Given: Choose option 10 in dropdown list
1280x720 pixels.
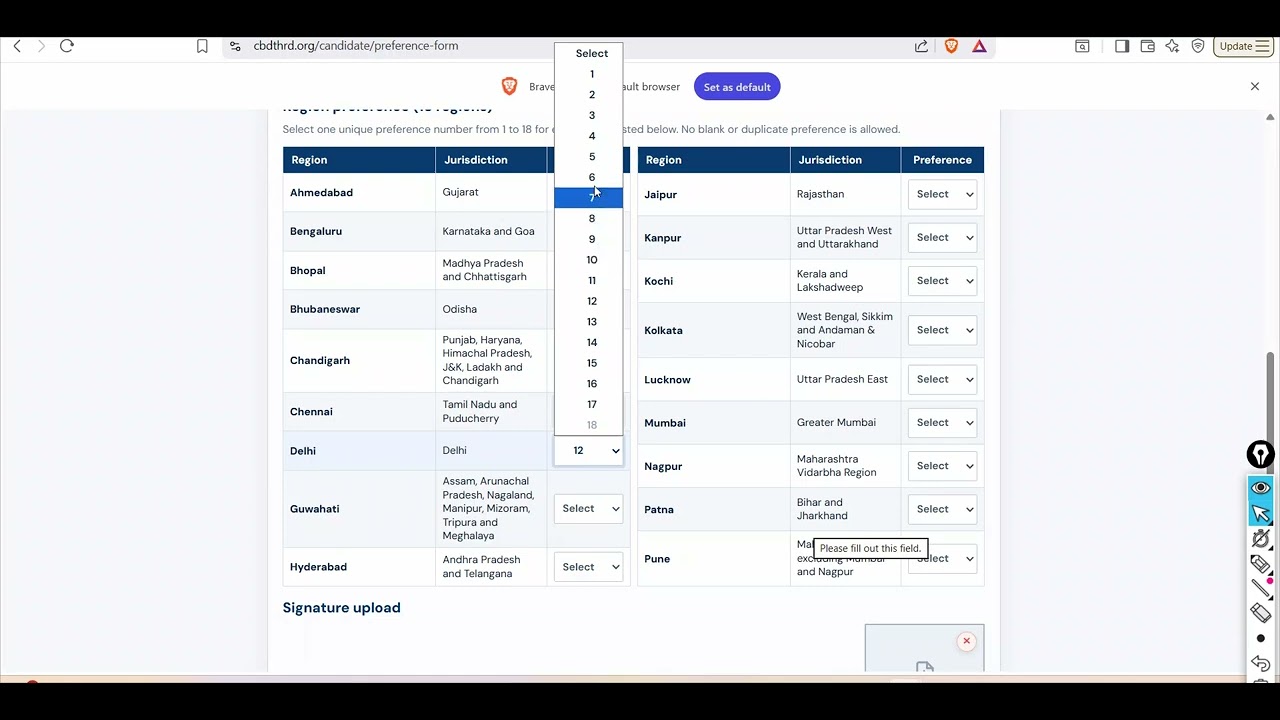Looking at the screenshot, I should [x=591, y=260].
